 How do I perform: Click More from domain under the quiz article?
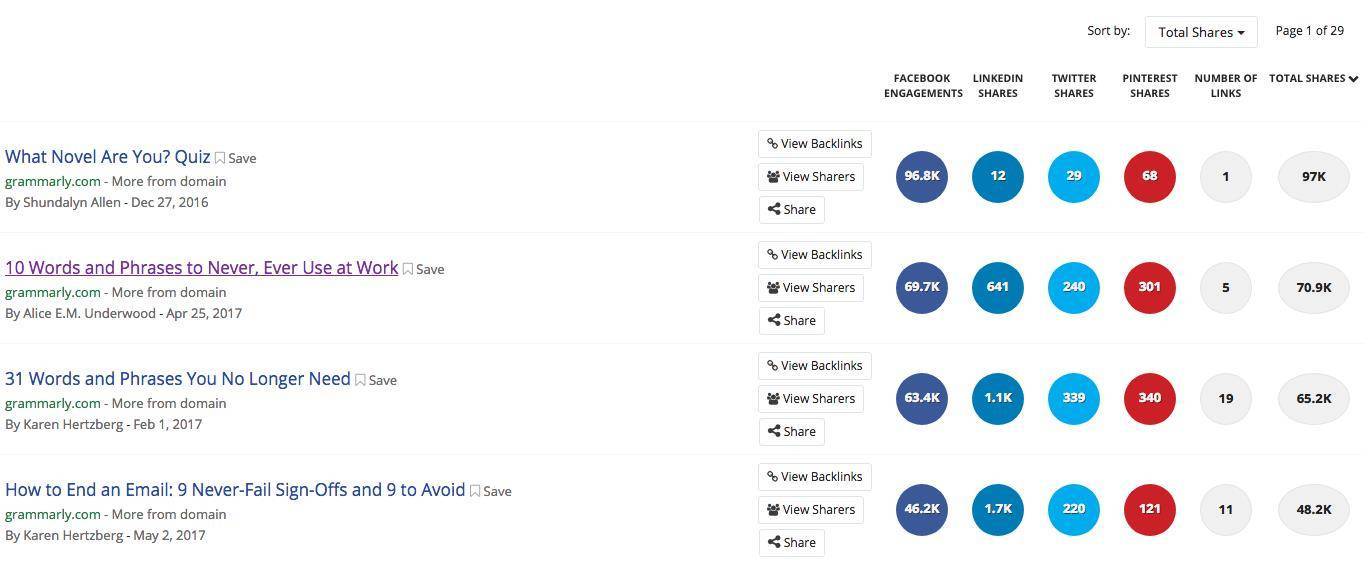[169, 181]
